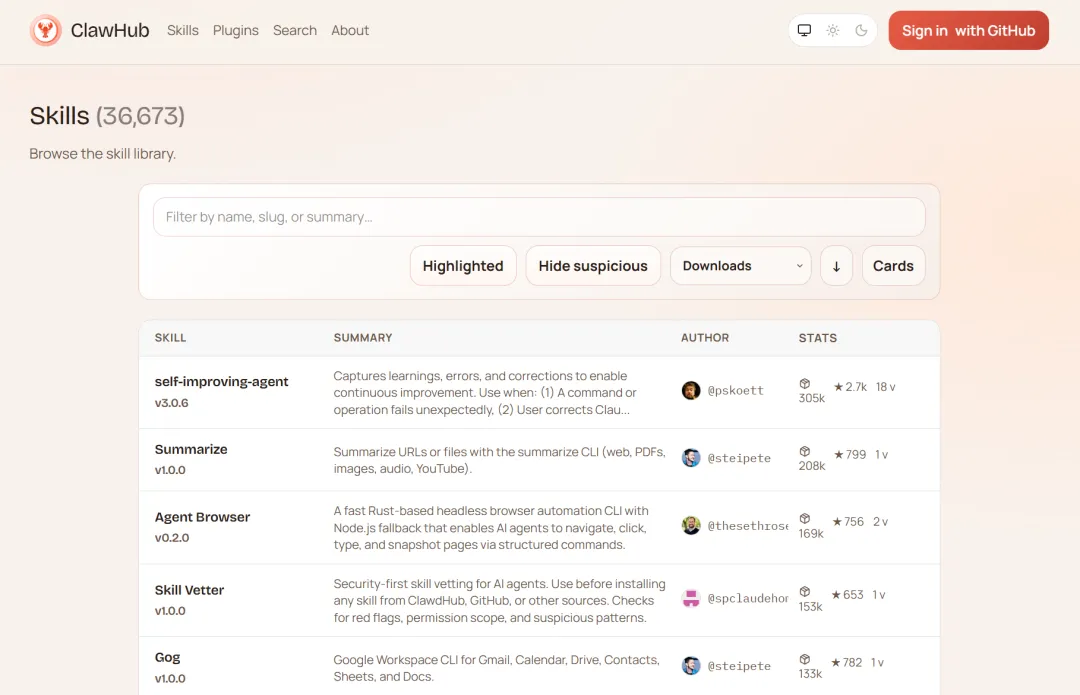Toggle the Hide suspicious filter

592,266
